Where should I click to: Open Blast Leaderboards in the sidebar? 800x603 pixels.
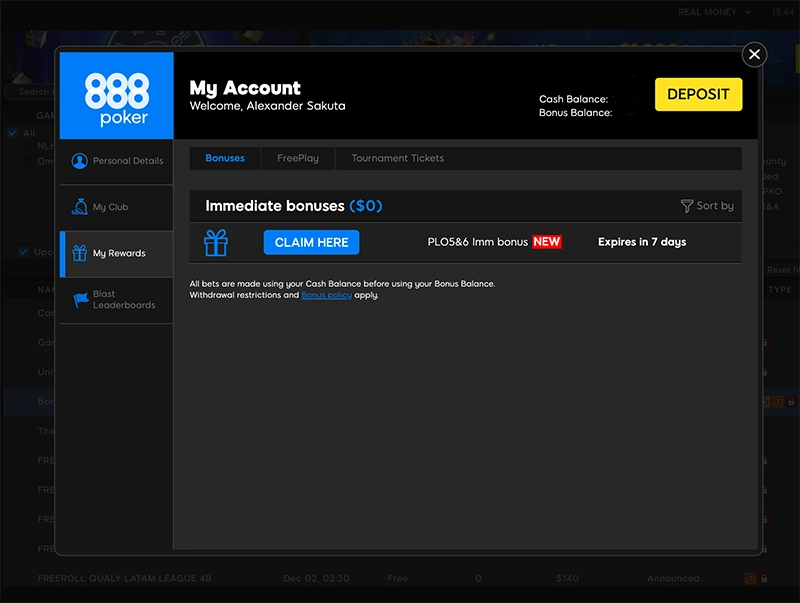click(116, 300)
